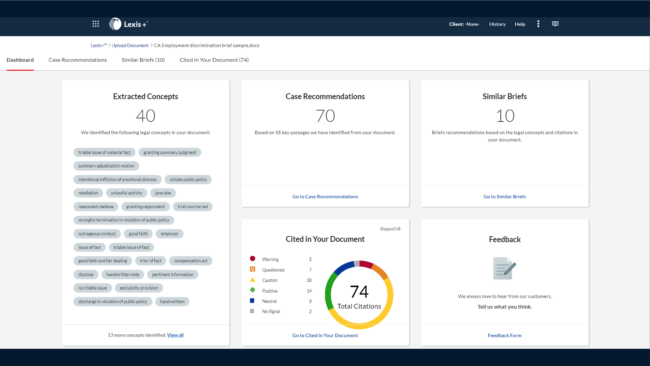Follow Go to Cited in Your Document link
Viewport: 650px width, 366px height.
(x=325, y=335)
